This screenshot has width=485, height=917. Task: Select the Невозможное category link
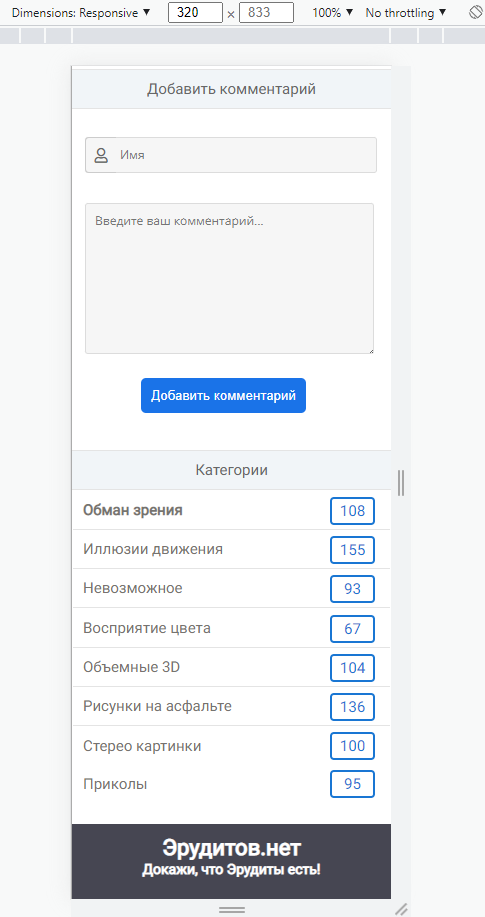click(x=133, y=588)
